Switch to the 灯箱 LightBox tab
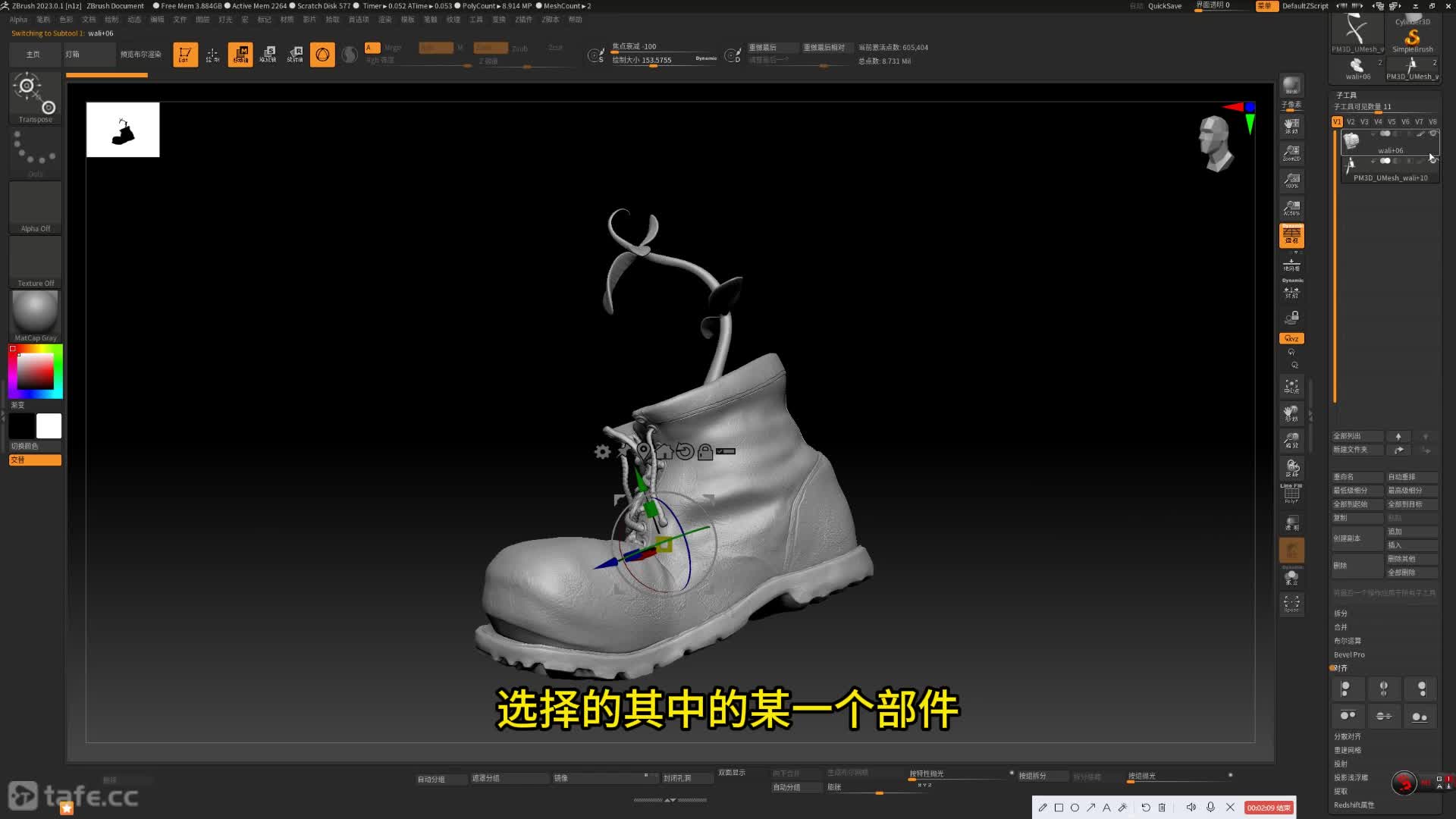This screenshot has width=1456, height=819. pyautogui.click(x=89, y=55)
